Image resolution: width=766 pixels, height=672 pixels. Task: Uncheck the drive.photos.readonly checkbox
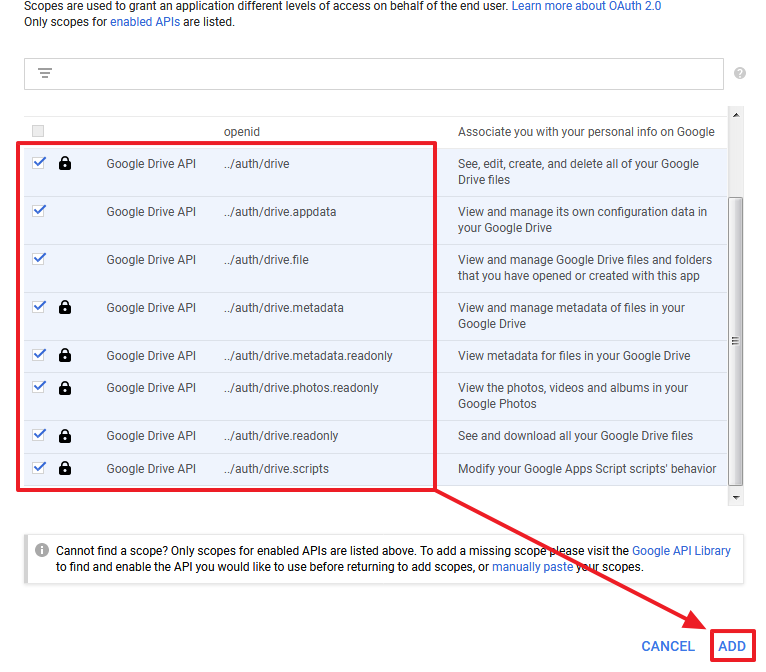(39, 387)
